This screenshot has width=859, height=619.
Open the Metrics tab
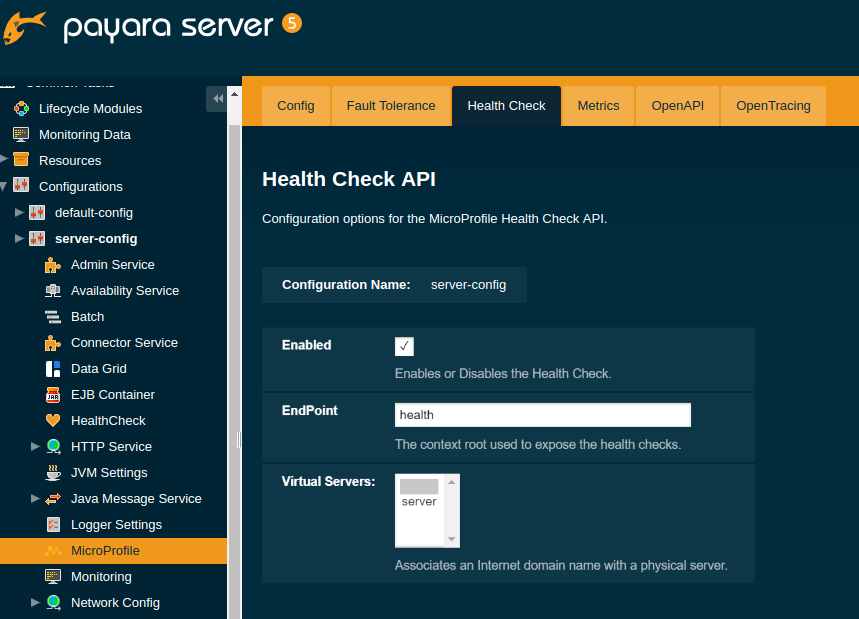coord(598,106)
